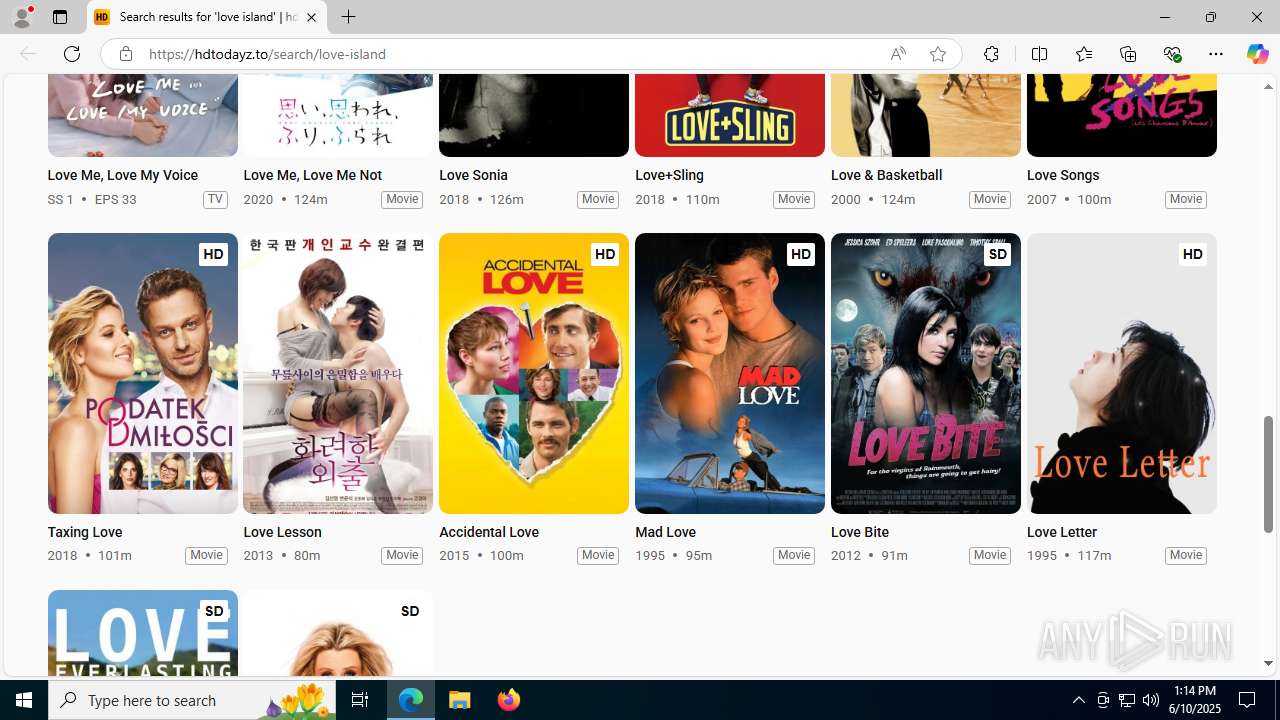The image size is (1280, 720).
Task: Click the HD badge on Love Letter
Action: click(x=1193, y=254)
